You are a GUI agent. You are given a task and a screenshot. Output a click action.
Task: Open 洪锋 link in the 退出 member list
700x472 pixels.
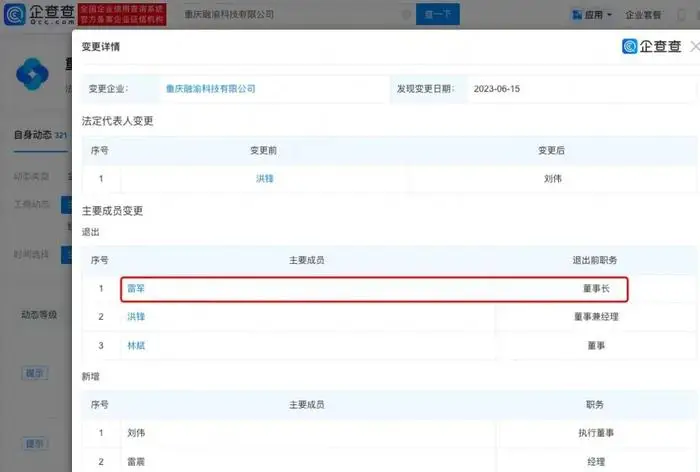pos(136,317)
